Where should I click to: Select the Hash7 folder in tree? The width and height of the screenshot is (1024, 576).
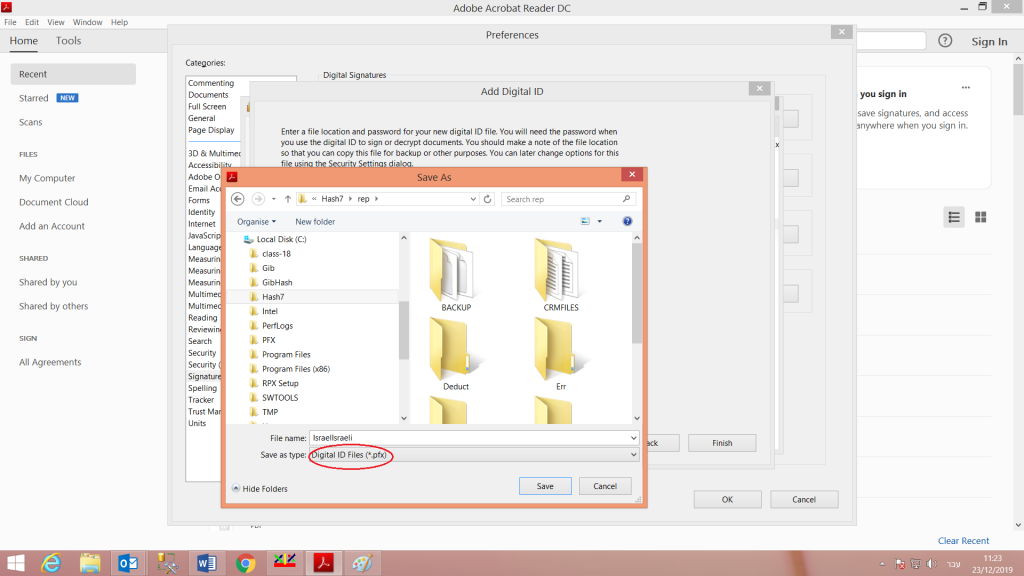[x=273, y=296]
